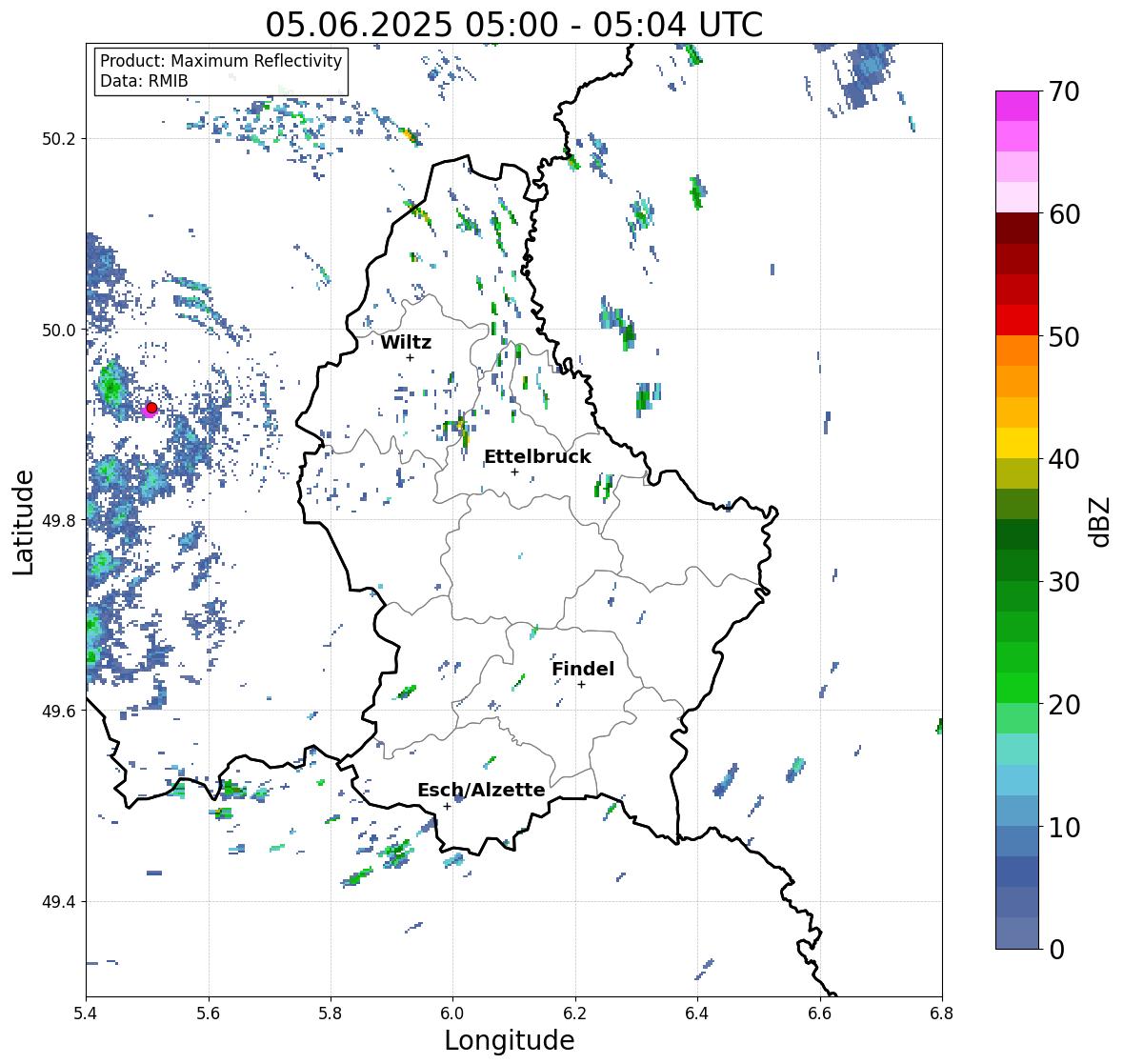
Task: Click the 70 colorbar tick label
Action: tap(1064, 91)
